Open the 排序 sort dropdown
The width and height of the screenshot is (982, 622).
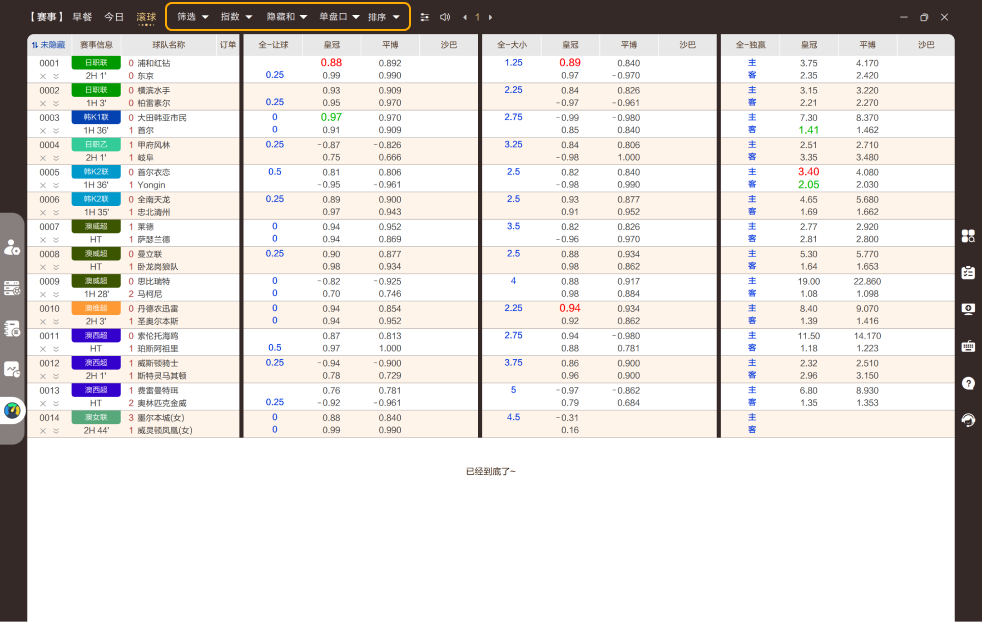[x=383, y=17]
